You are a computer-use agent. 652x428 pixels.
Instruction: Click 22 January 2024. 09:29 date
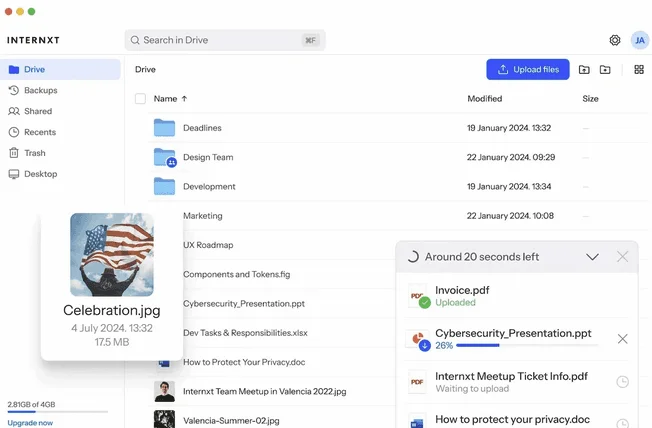click(x=511, y=157)
